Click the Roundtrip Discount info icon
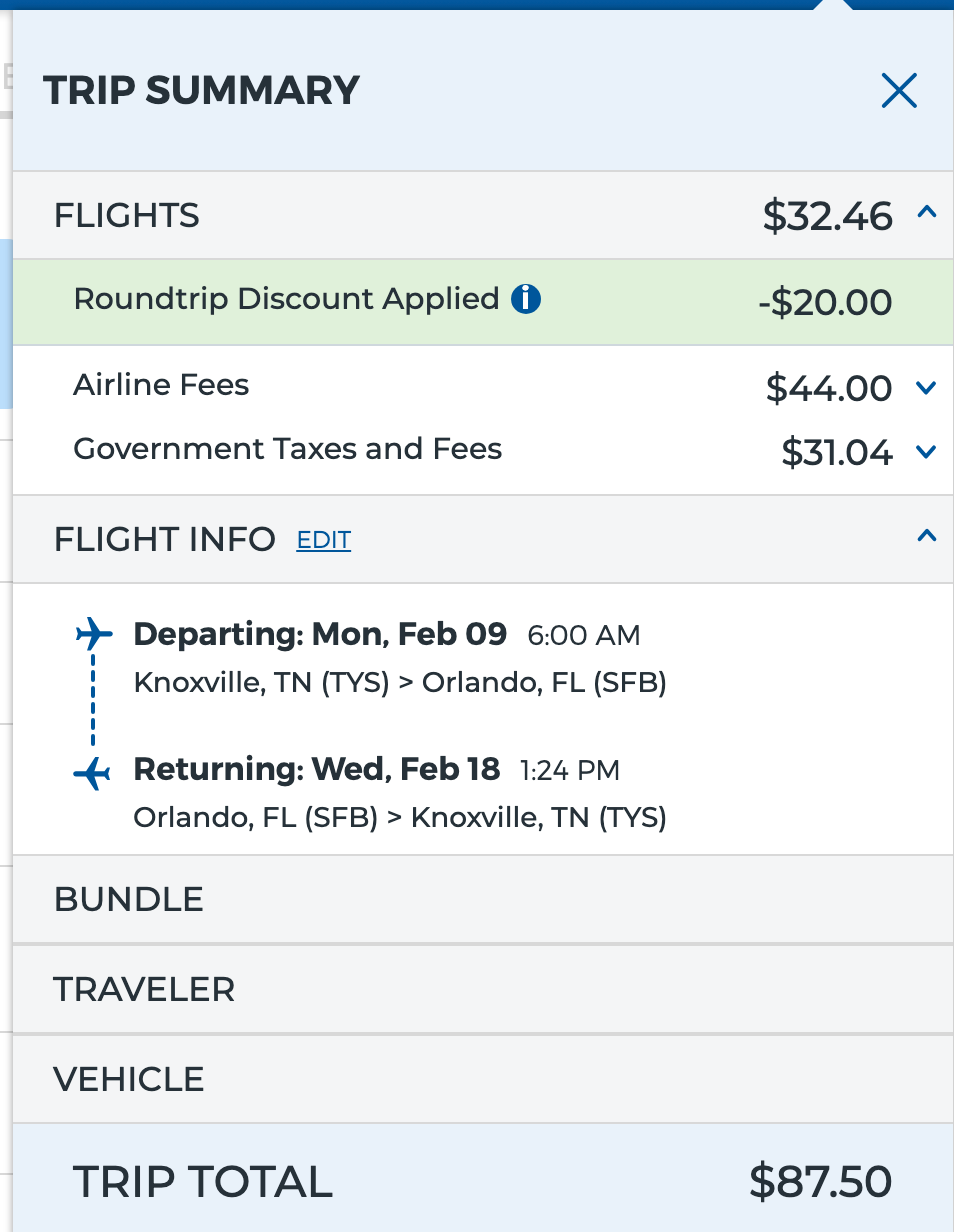This screenshot has height=1232, width=954. (x=526, y=299)
